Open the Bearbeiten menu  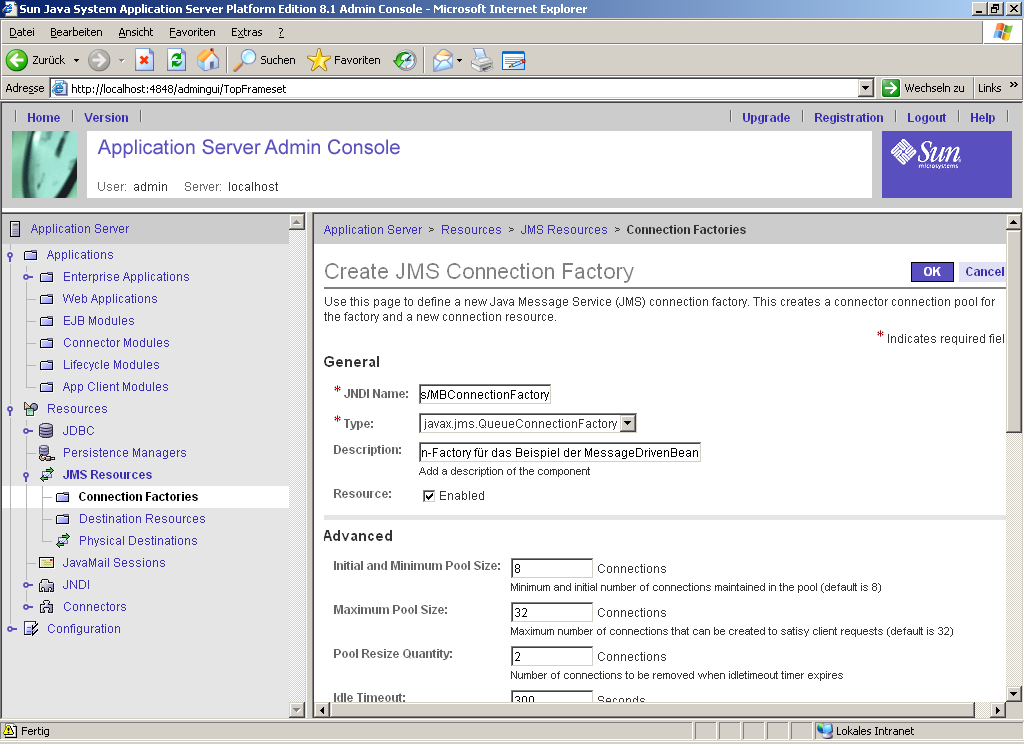(76, 32)
